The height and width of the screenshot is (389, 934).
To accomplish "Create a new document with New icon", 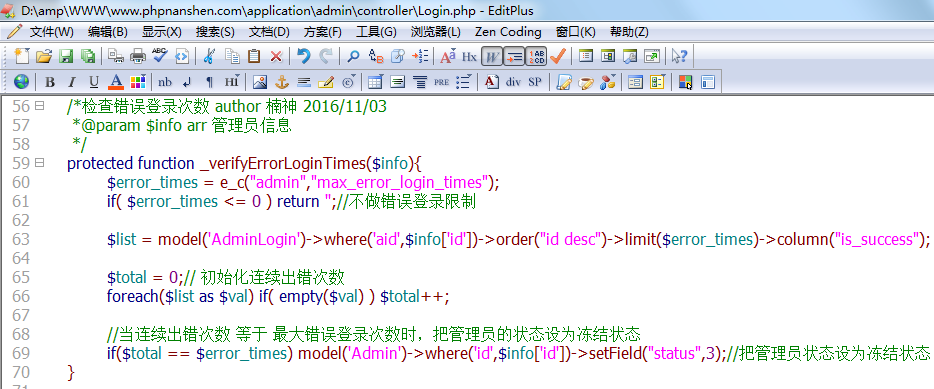I will point(22,56).
